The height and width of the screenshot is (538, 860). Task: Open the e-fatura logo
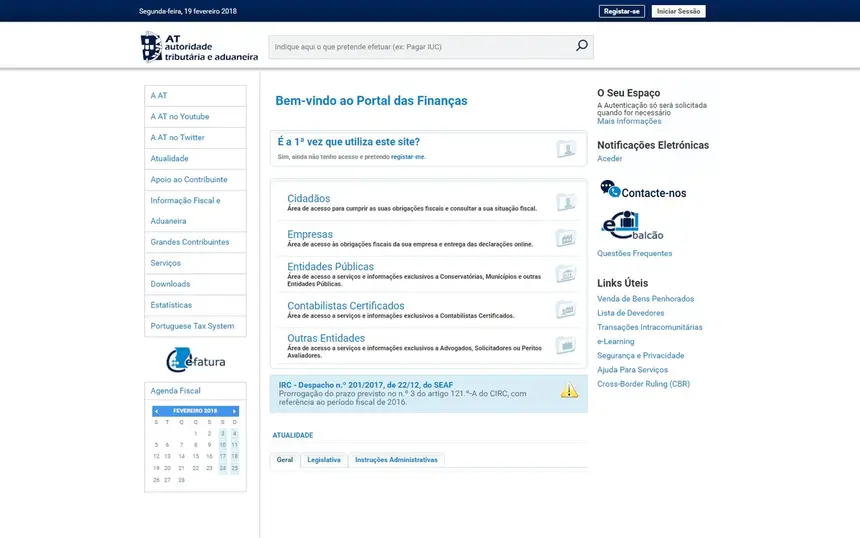click(195, 359)
